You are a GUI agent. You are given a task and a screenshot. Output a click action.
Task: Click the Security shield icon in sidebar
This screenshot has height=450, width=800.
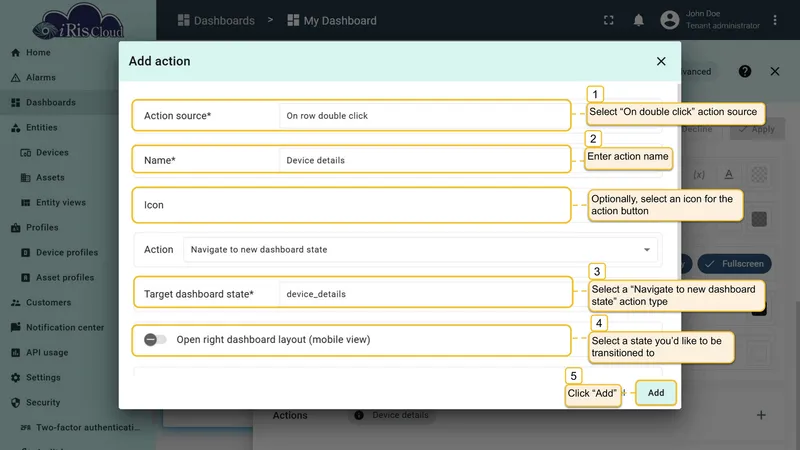click(x=15, y=403)
